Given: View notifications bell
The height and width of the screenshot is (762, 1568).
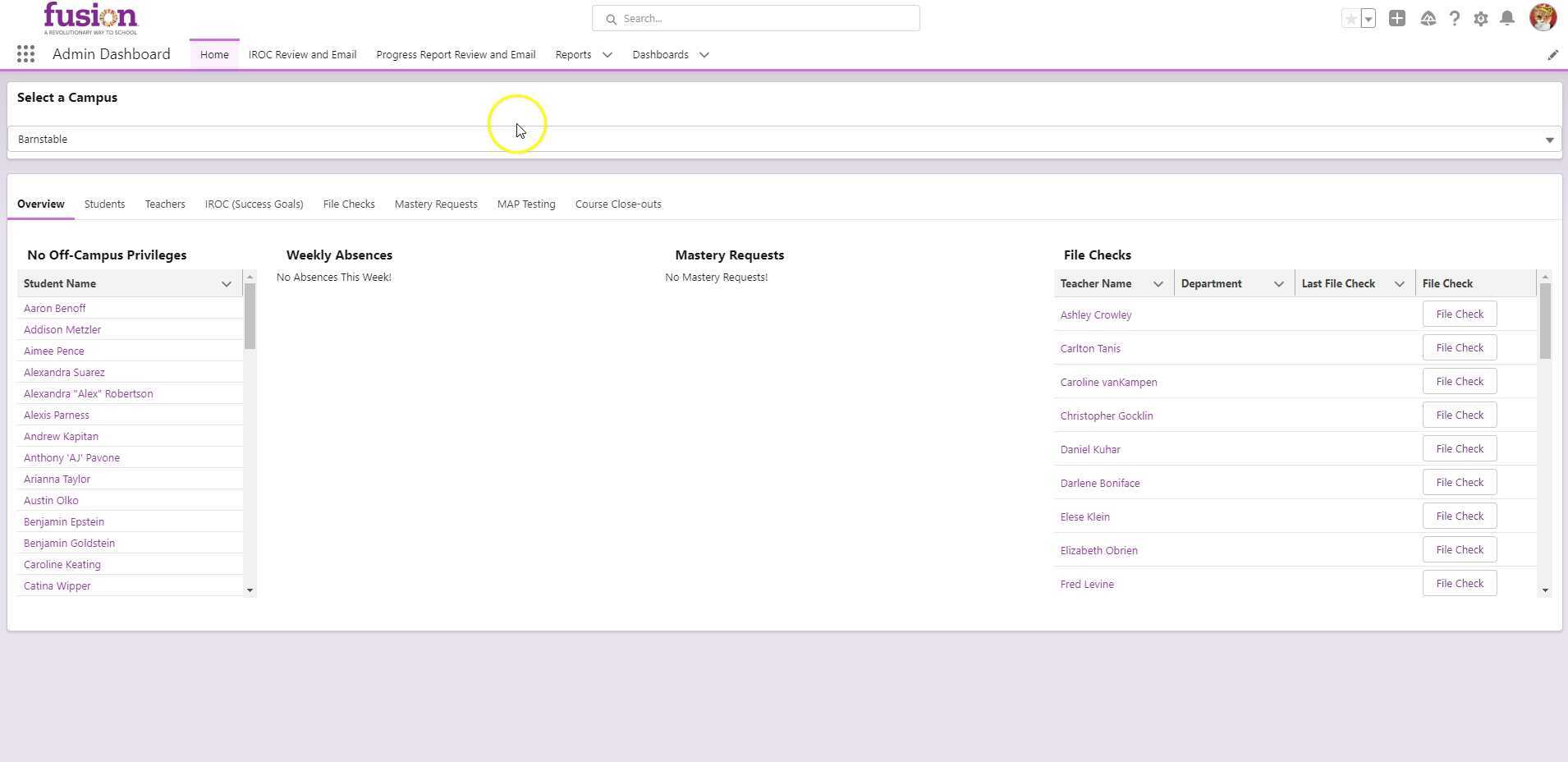Looking at the screenshot, I should 1506,18.
